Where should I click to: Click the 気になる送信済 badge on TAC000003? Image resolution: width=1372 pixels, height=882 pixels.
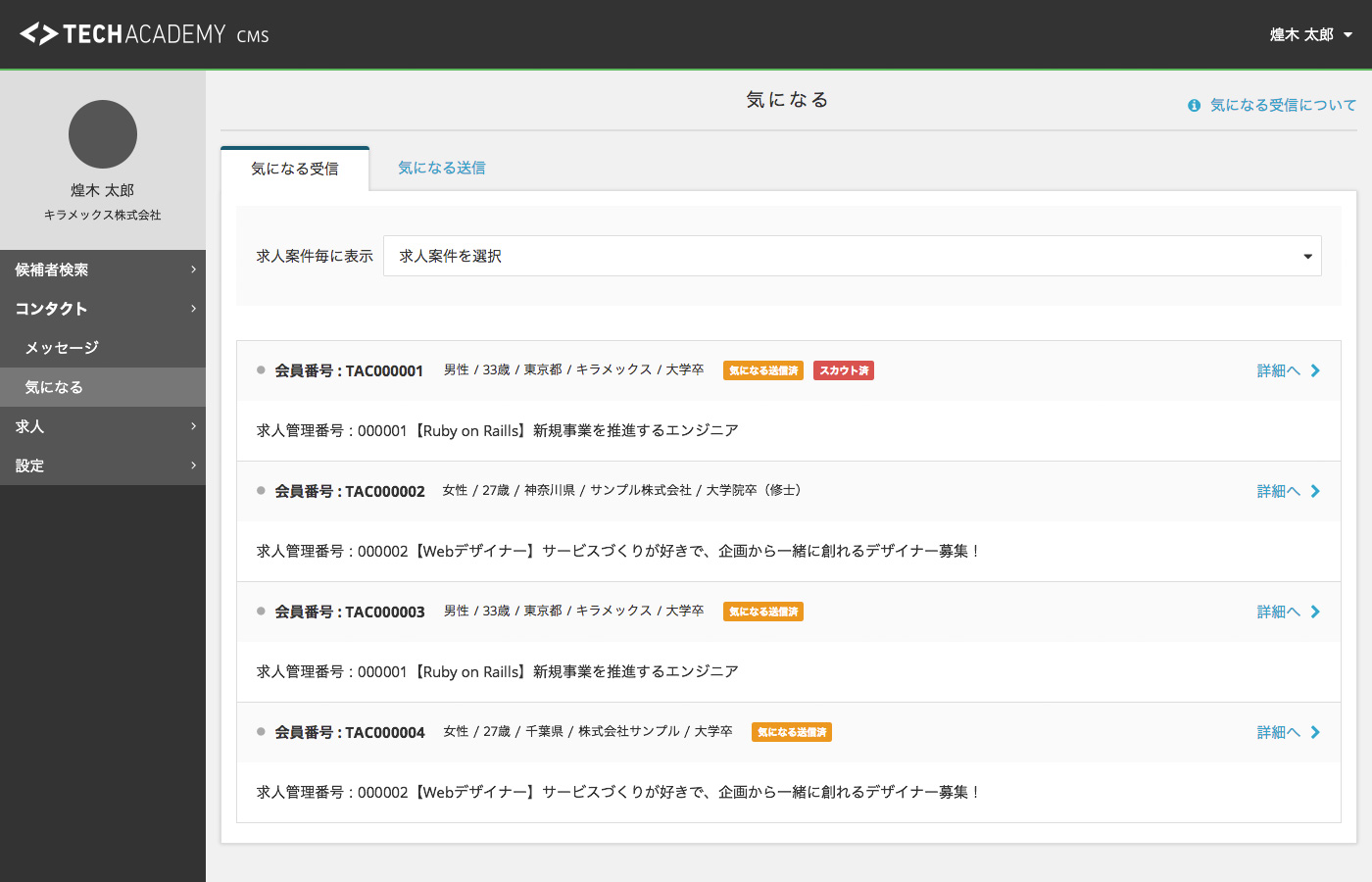pos(762,612)
